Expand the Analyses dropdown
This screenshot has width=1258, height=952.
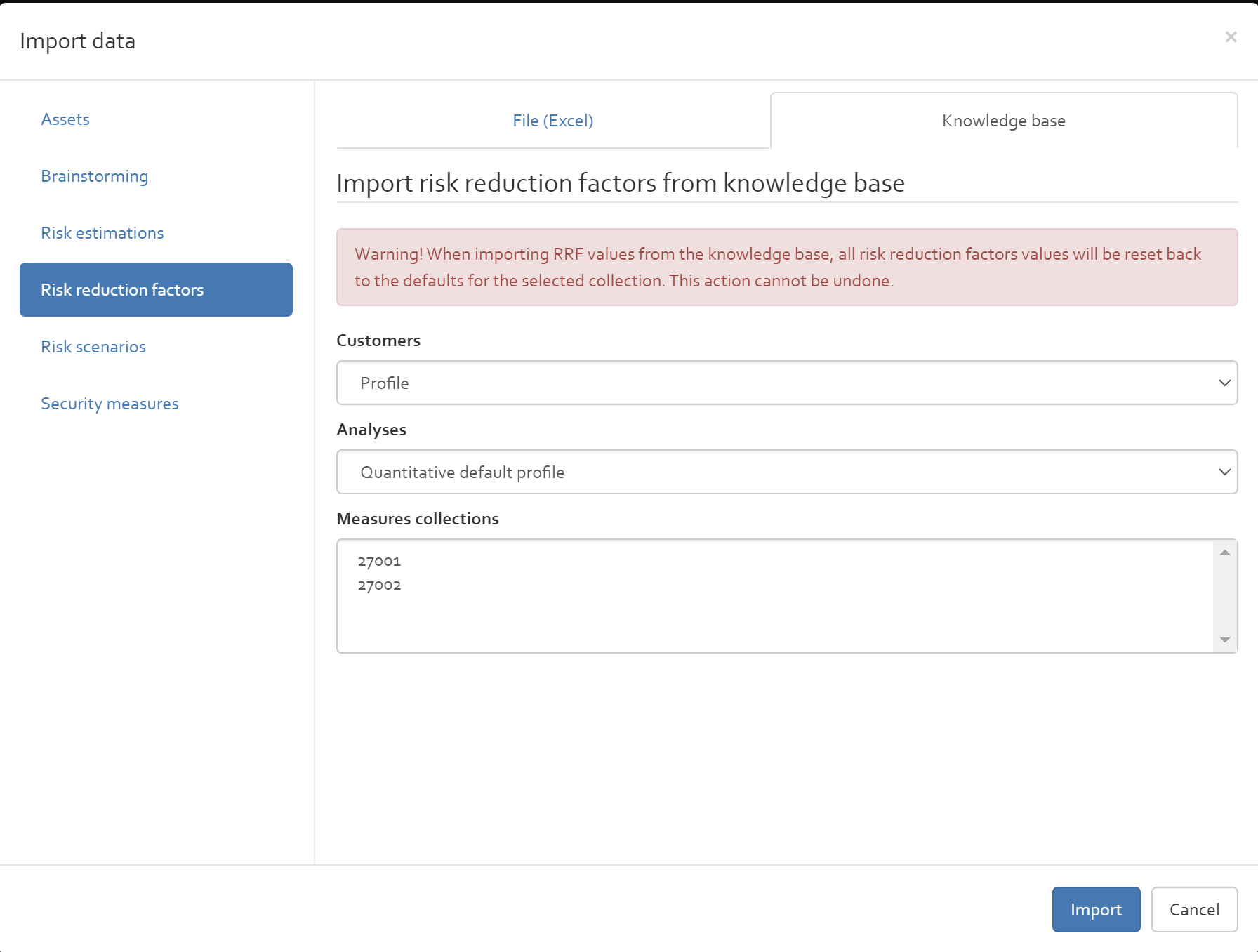pos(787,472)
